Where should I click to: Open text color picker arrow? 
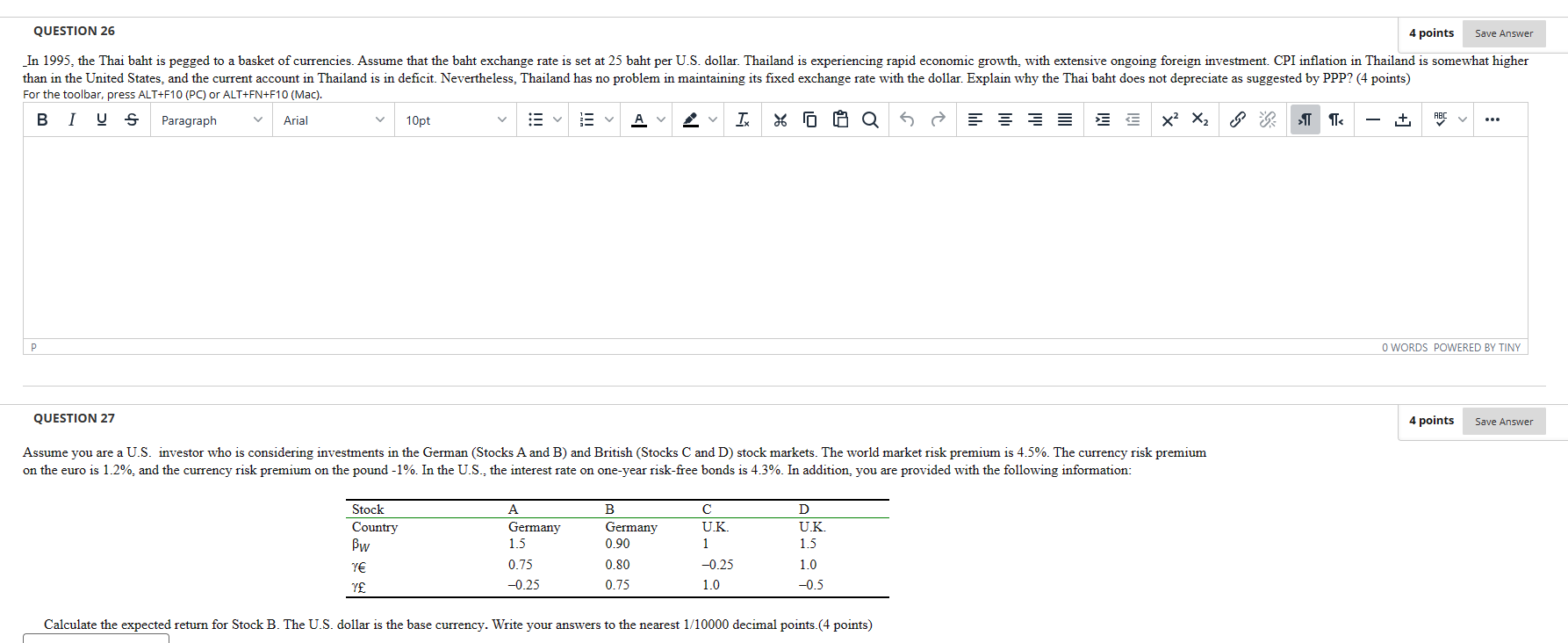(x=661, y=119)
